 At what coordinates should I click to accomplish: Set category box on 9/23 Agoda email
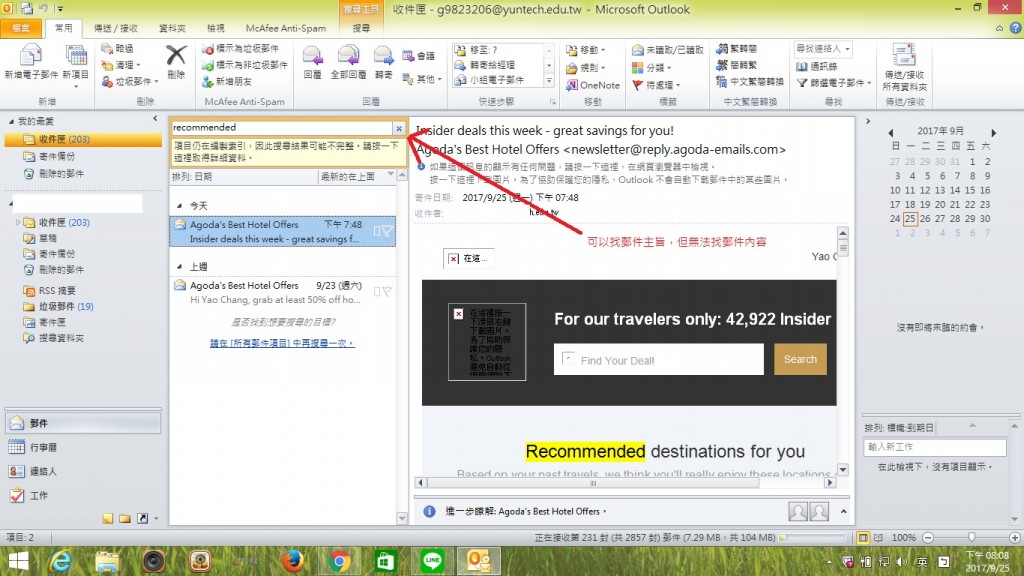pos(377,292)
